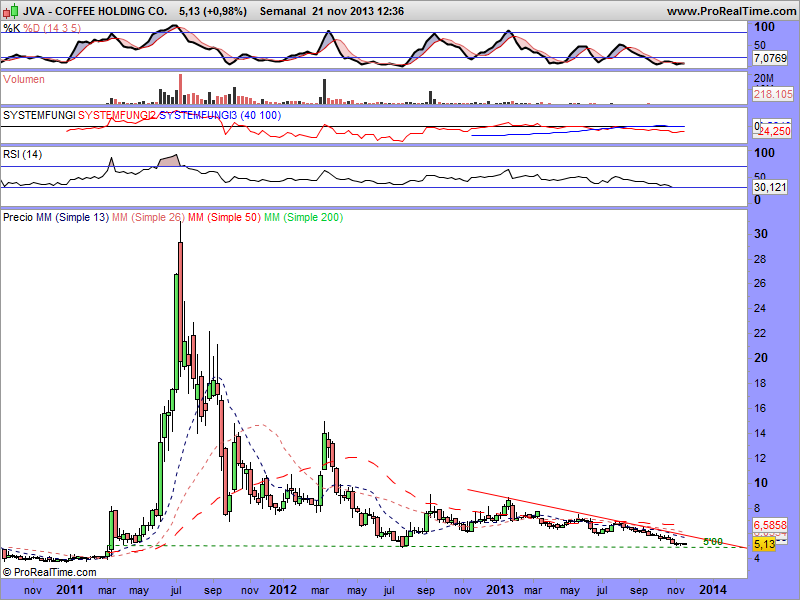This screenshot has height=600, width=800.
Task: Click the %K stochastic label
Action: tap(11, 28)
